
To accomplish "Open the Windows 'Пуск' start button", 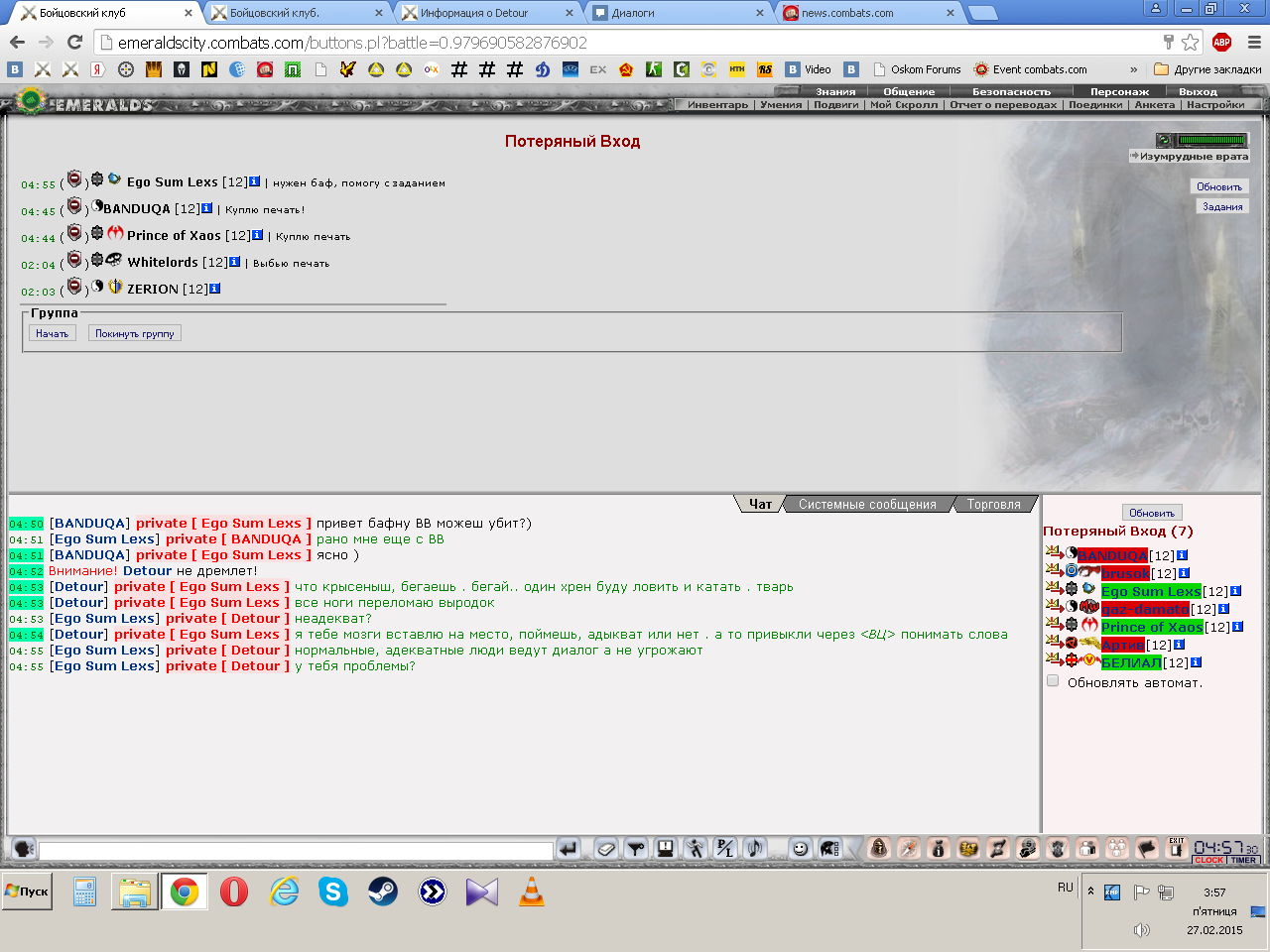I will pos(27,892).
